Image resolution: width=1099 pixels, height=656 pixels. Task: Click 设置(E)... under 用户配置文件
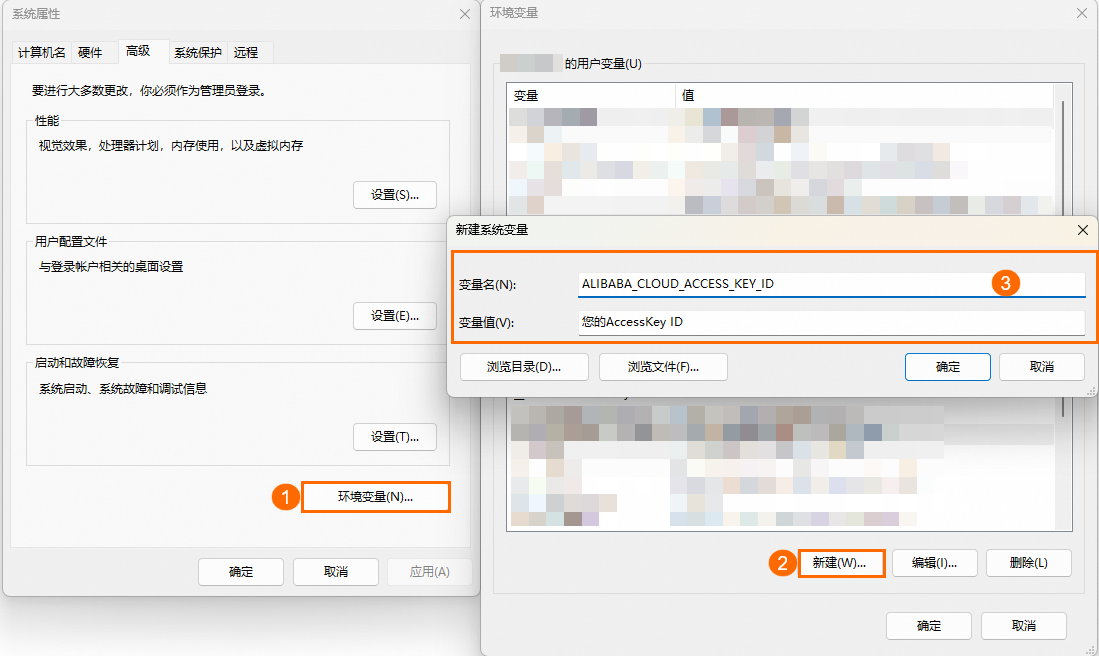[395, 316]
